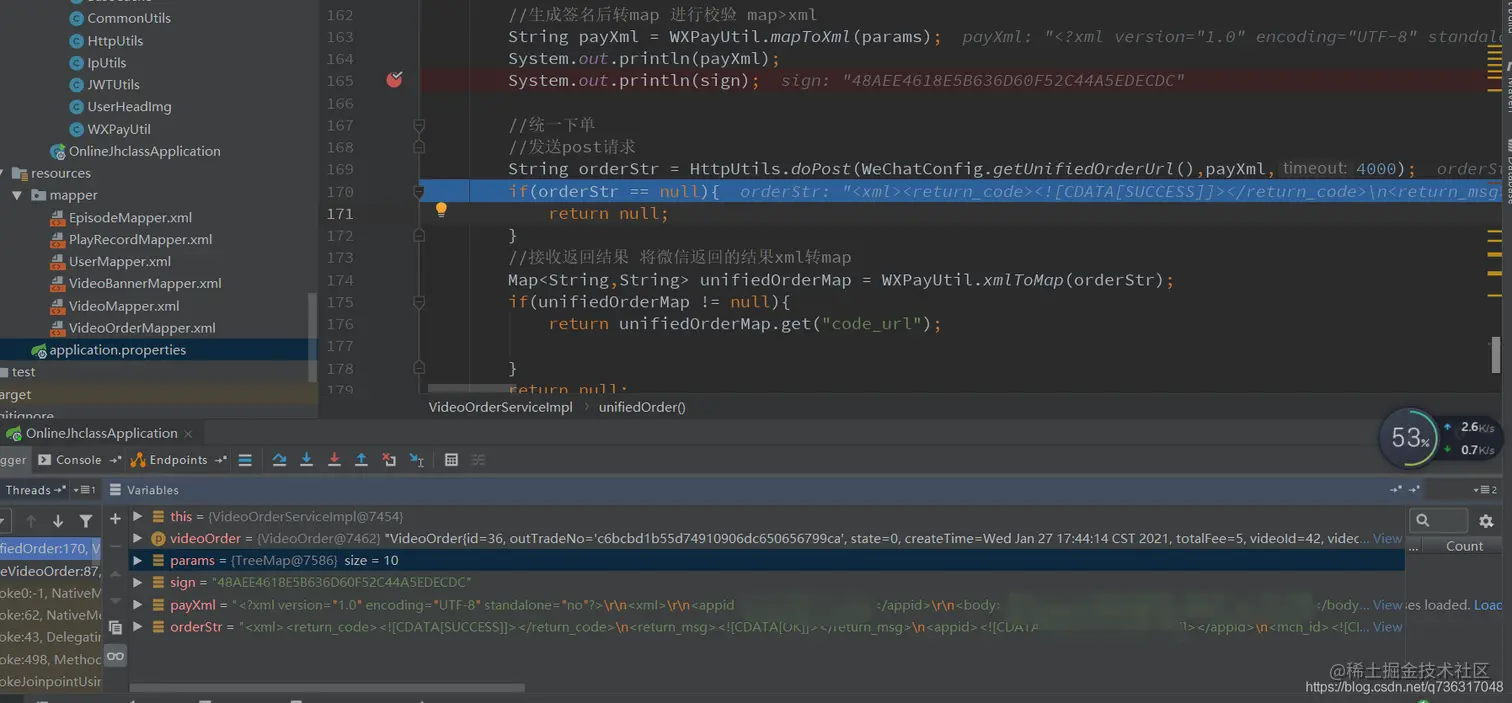Click View link on orderStr row

1387,627
